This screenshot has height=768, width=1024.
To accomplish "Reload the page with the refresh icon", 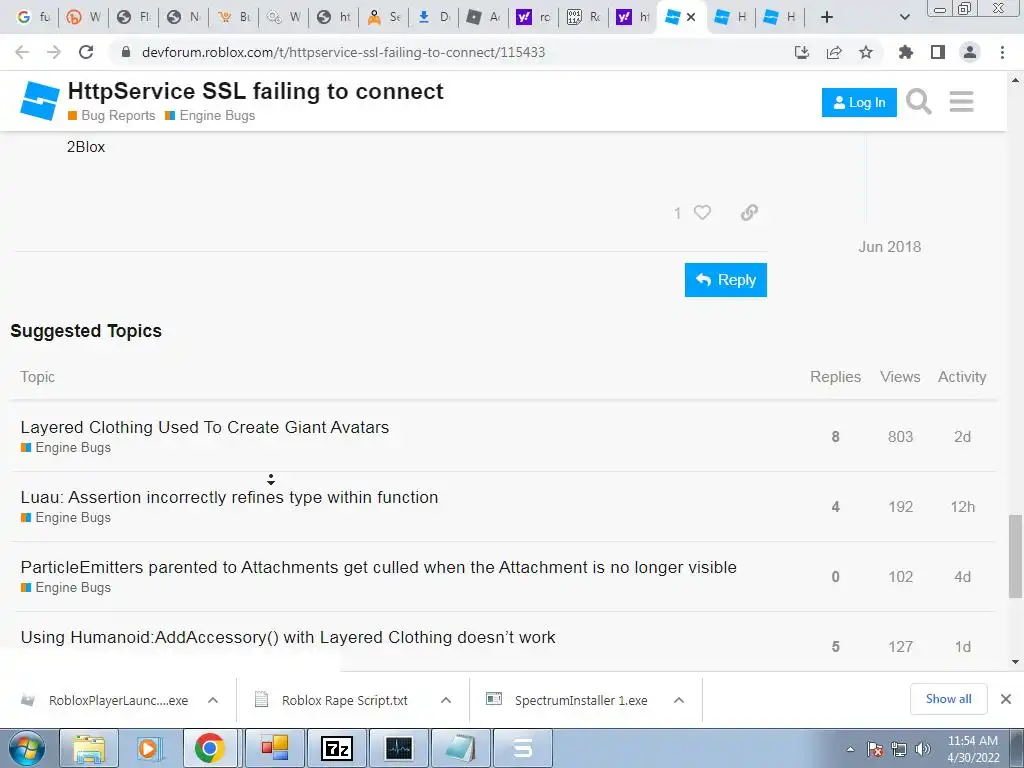I will point(86,52).
